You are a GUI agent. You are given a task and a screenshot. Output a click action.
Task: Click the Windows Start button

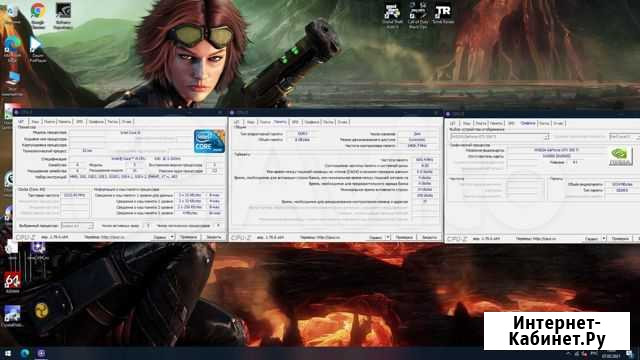point(7,353)
